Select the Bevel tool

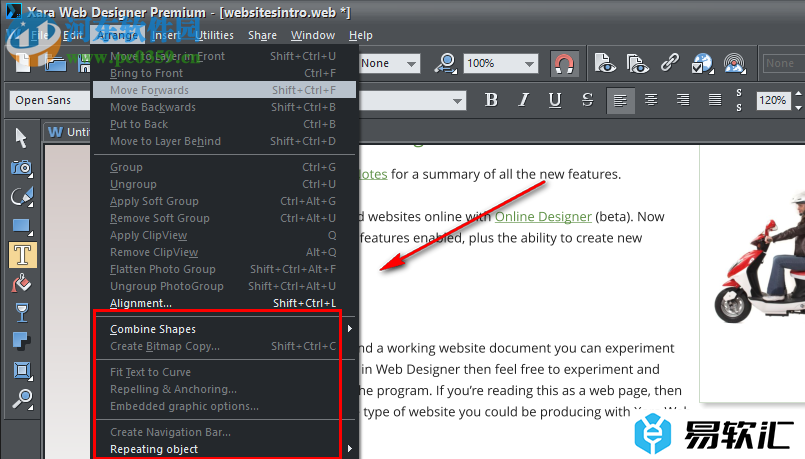[x=22, y=370]
